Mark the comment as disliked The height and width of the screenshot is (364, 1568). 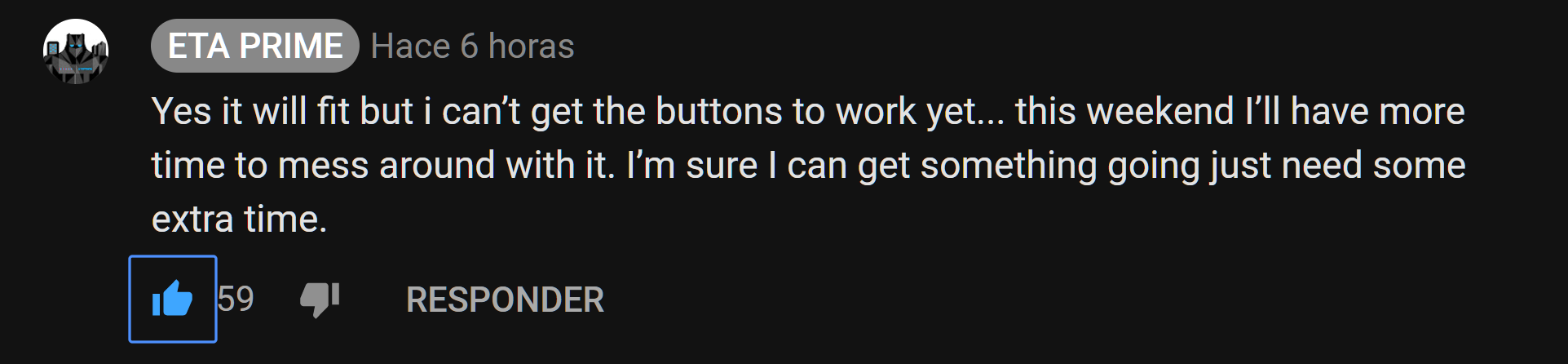pyautogui.click(x=320, y=299)
